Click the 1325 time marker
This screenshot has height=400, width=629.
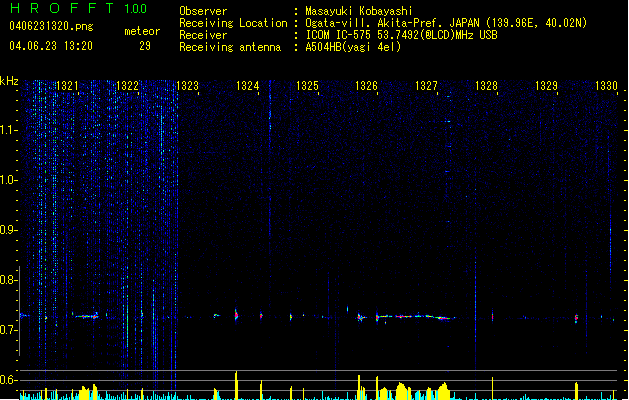[x=307, y=86]
